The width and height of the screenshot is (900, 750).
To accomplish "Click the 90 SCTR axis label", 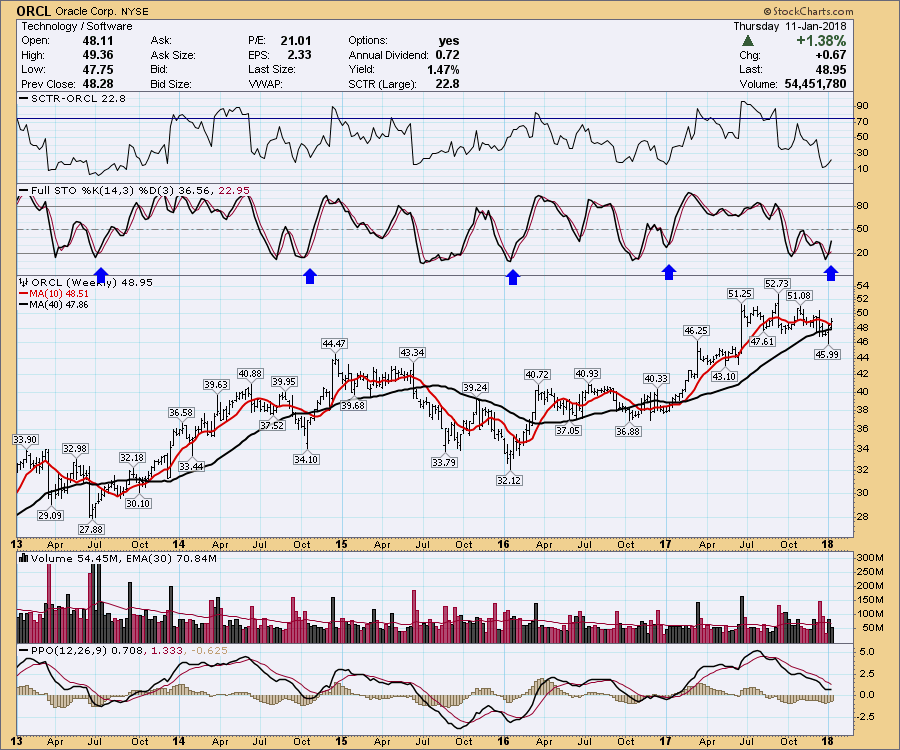I will (x=863, y=106).
